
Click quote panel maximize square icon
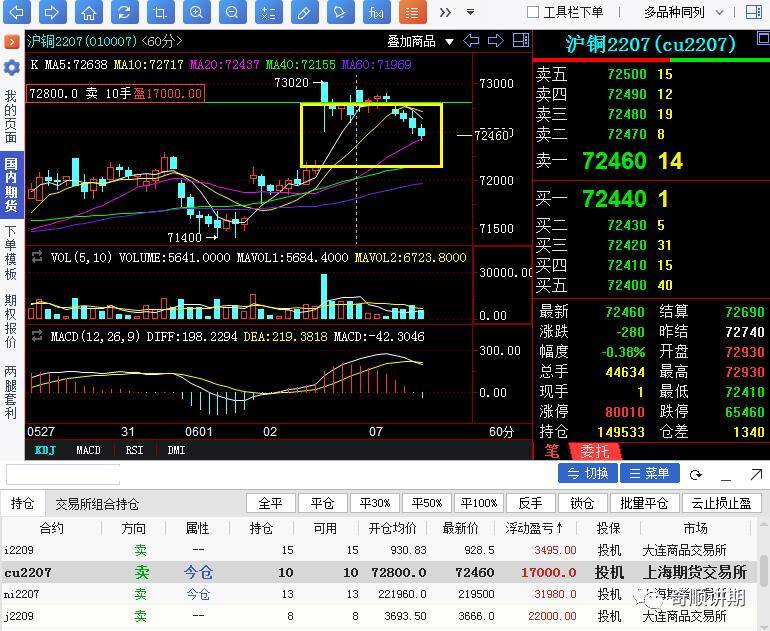(x=764, y=38)
